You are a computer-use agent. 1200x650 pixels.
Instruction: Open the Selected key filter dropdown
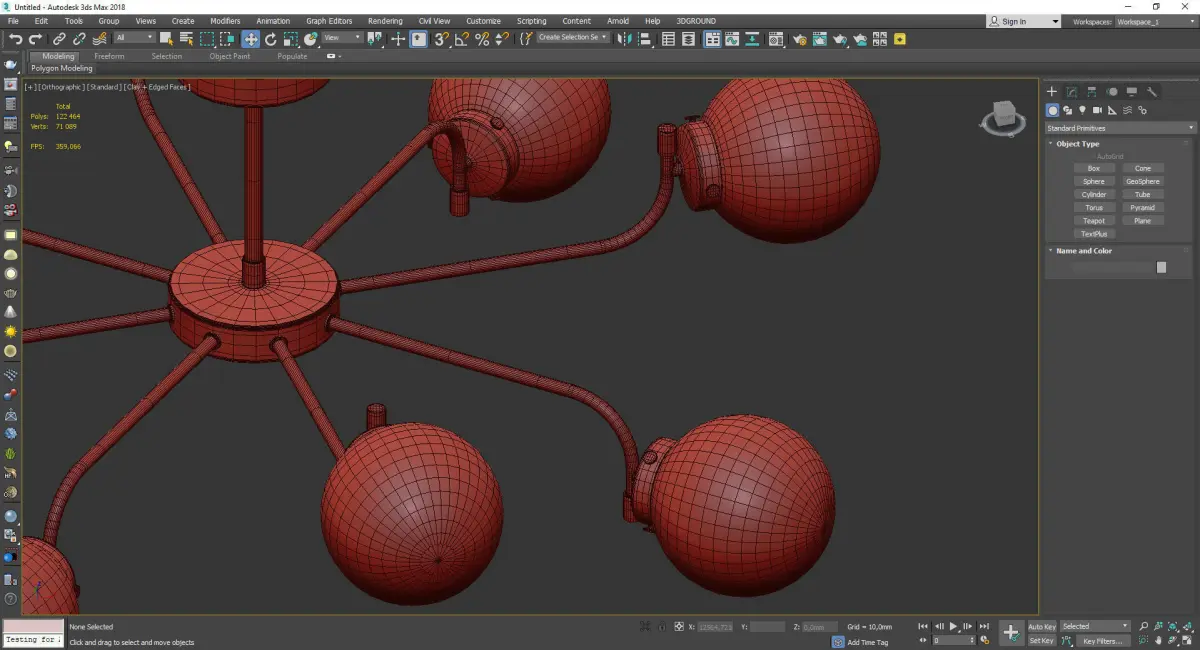click(x=1096, y=627)
